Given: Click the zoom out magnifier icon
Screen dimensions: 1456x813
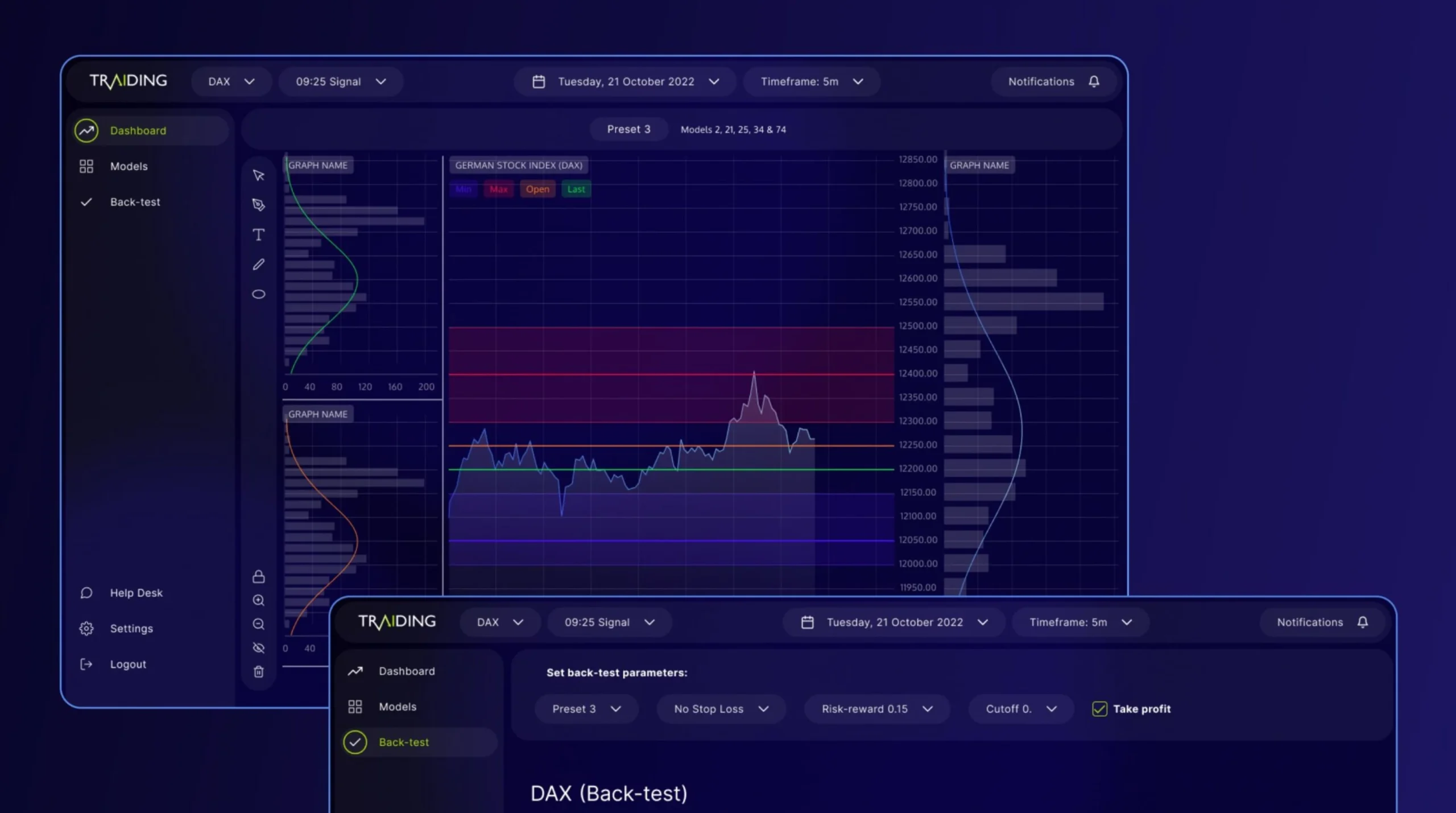Looking at the screenshot, I should tap(258, 624).
